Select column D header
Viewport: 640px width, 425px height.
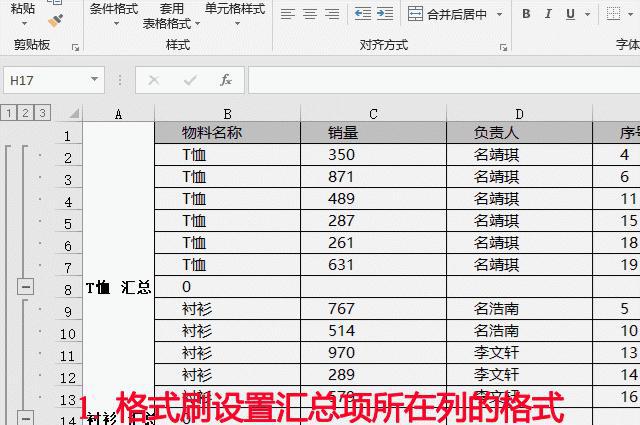tap(519, 114)
